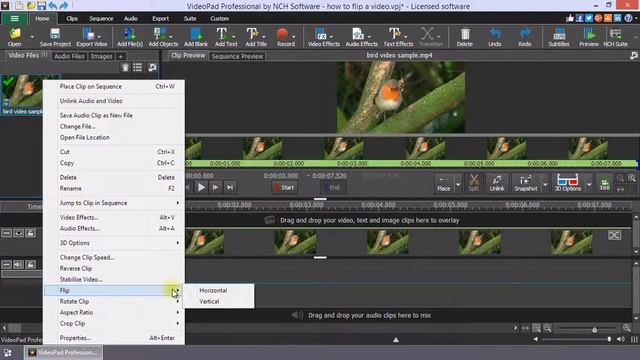Viewport: 640px width, 360px height.
Task: Switch clip bin to list view
Action: click(x=138, y=67)
